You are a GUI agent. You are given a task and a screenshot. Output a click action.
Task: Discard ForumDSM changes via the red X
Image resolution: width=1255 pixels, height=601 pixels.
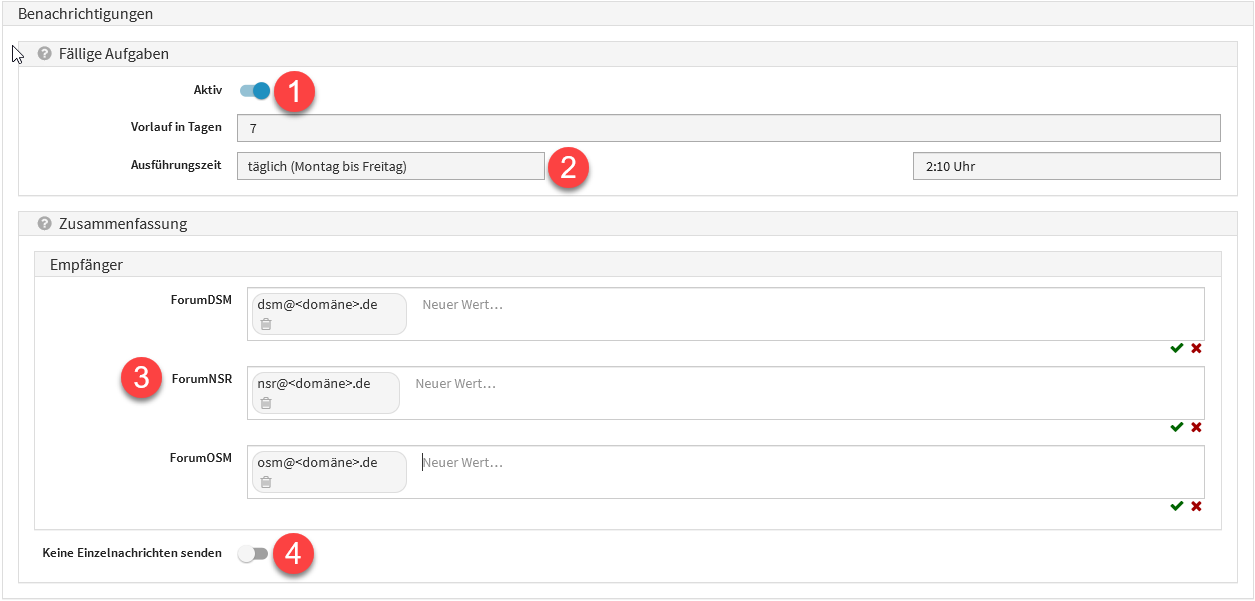pyautogui.click(x=1196, y=349)
